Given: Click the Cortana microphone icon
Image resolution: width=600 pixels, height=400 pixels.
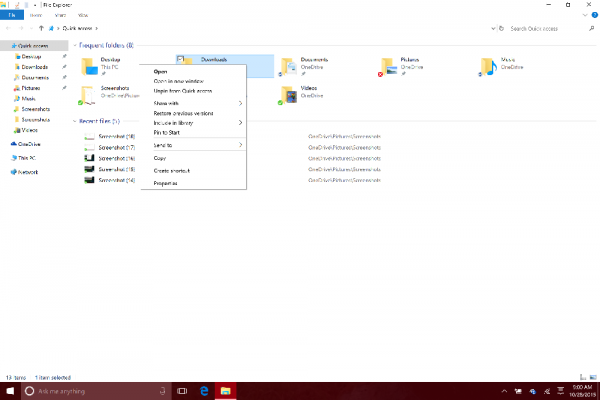Looking at the screenshot, I should (163, 391).
